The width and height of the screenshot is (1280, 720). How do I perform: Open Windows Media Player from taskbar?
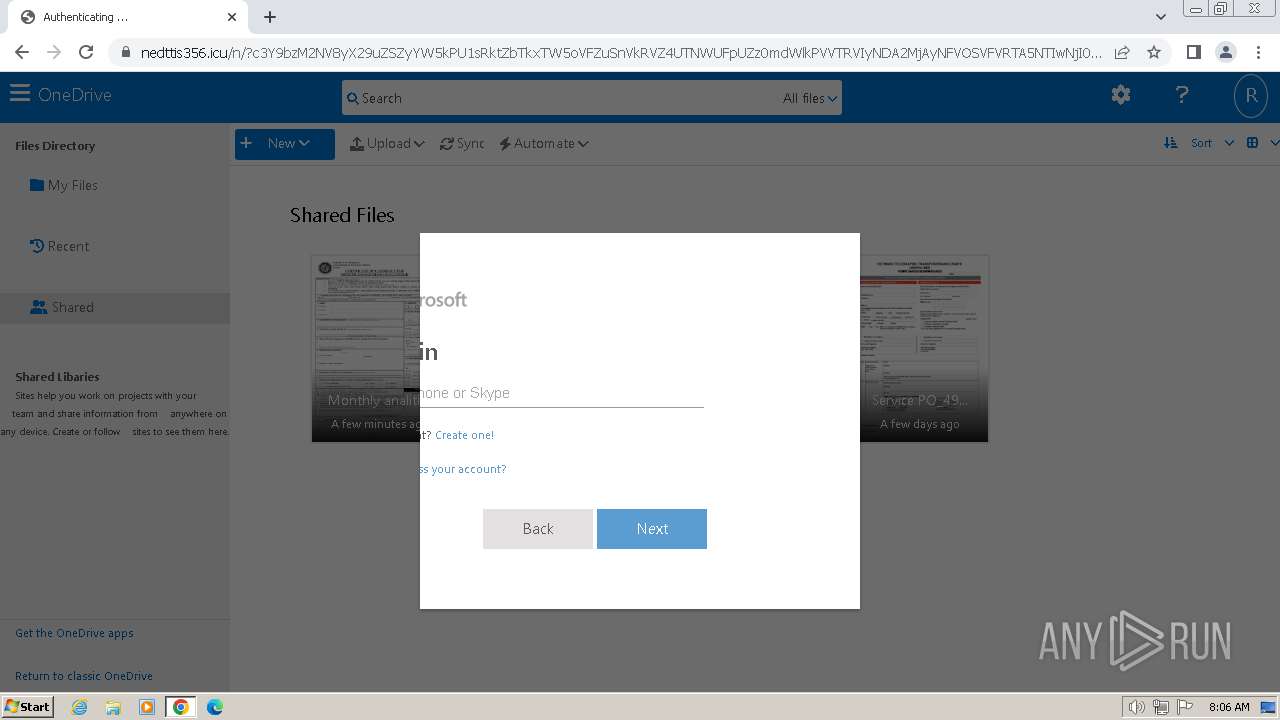pyautogui.click(x=147, y=707)
